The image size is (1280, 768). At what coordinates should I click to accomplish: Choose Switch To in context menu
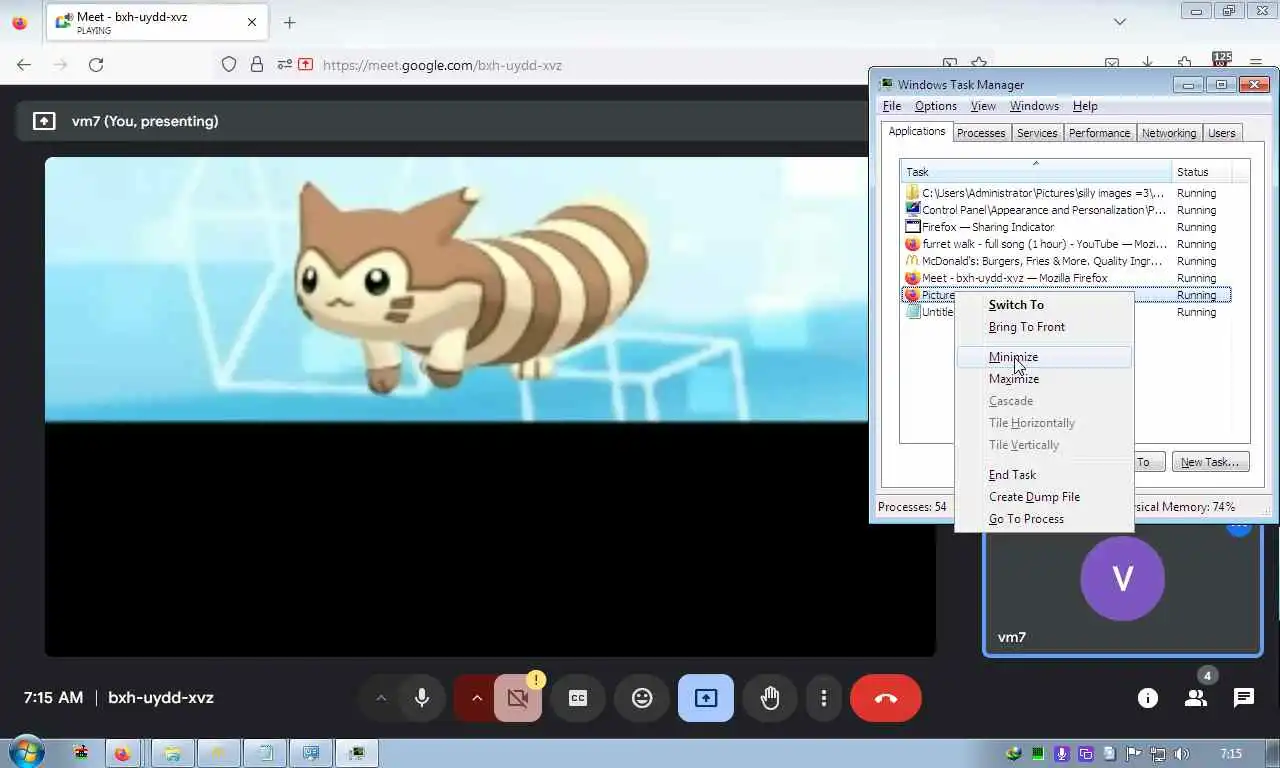coord(1044,305)
